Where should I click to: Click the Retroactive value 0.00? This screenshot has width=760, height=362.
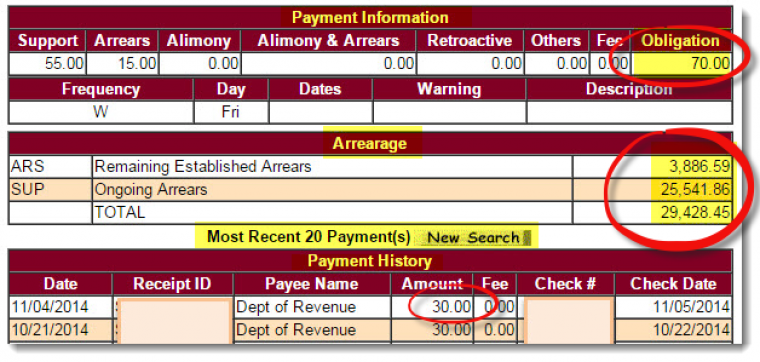[x=506, y=64]
